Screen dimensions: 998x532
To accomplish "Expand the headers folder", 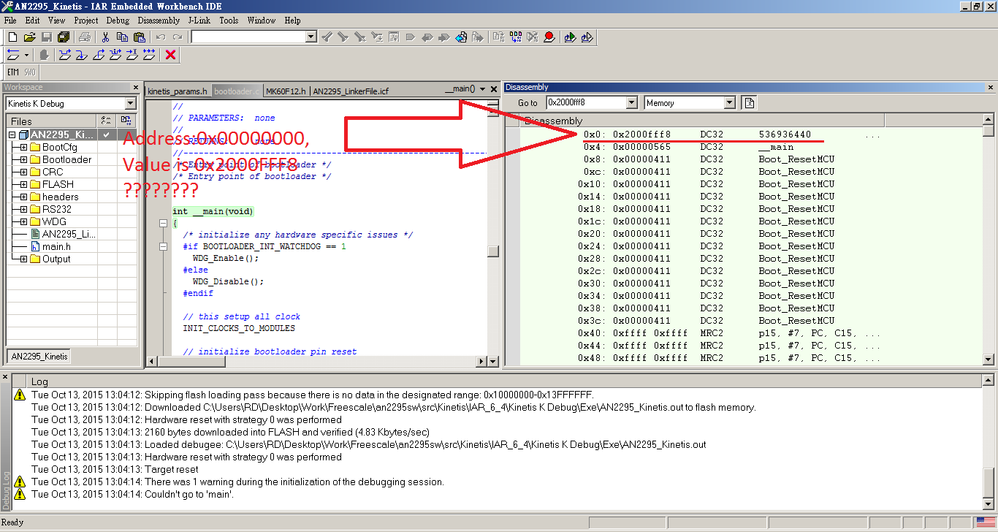I will pyautogui.click(x=24, y=197).
